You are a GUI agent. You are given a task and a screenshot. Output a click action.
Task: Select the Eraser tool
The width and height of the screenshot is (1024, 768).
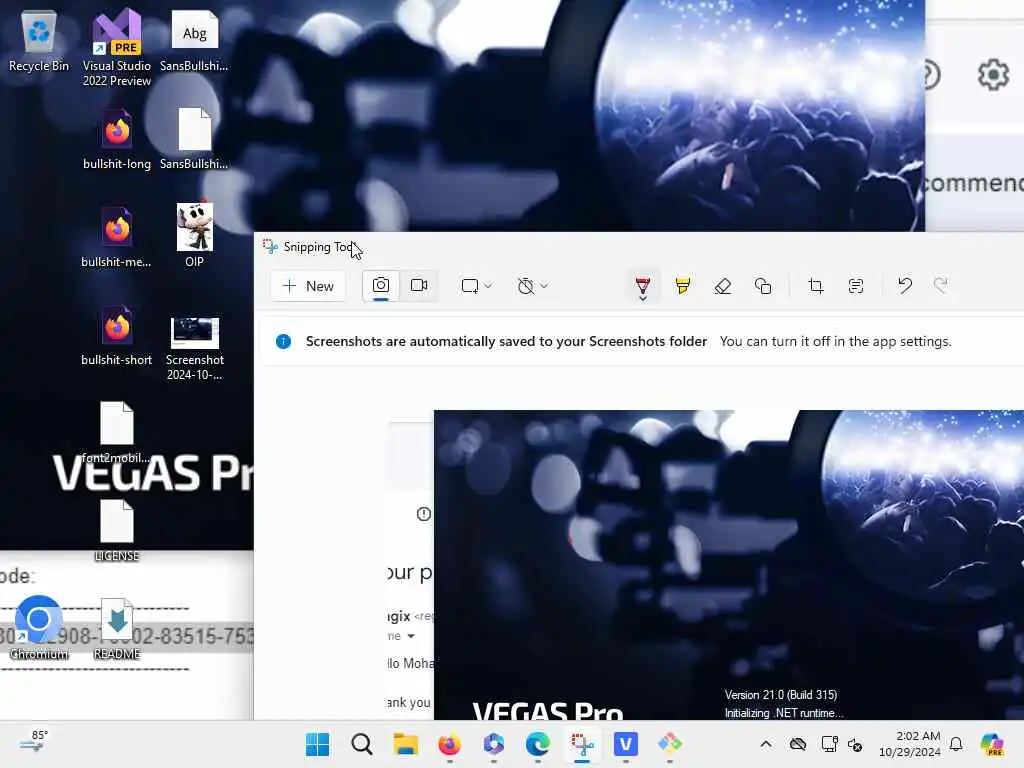tap(722, 286)
